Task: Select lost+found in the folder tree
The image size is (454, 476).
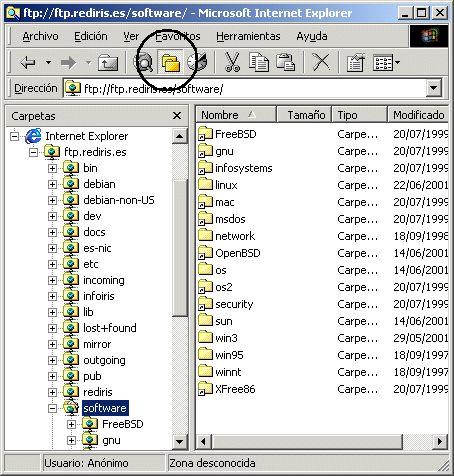Action: 110,328
